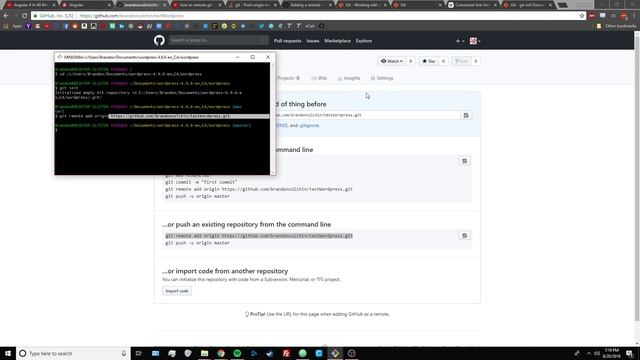The height and width of the screenshot is (360, 640).
Task: Select the repository URL text field
Action: point(367,116)
